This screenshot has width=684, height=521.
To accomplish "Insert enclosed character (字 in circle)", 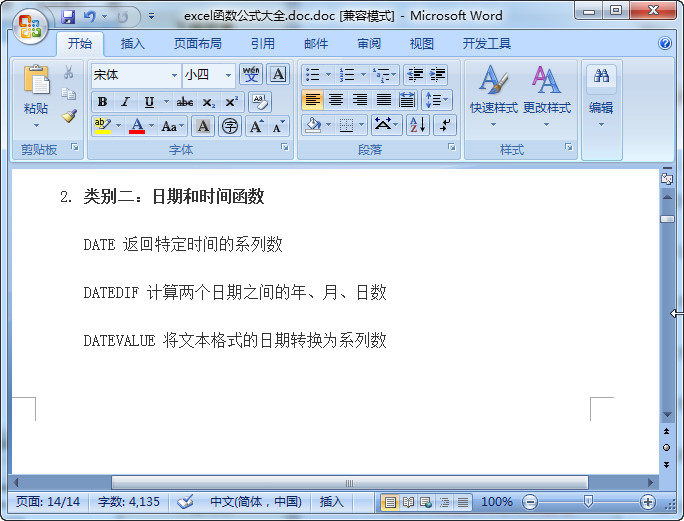I will [229, 127].
